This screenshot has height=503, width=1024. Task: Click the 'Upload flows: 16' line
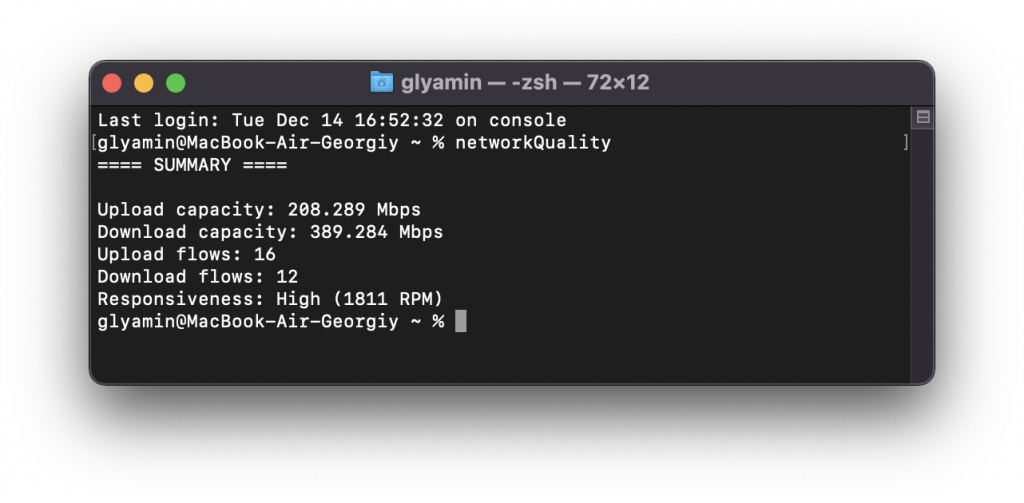186,255
